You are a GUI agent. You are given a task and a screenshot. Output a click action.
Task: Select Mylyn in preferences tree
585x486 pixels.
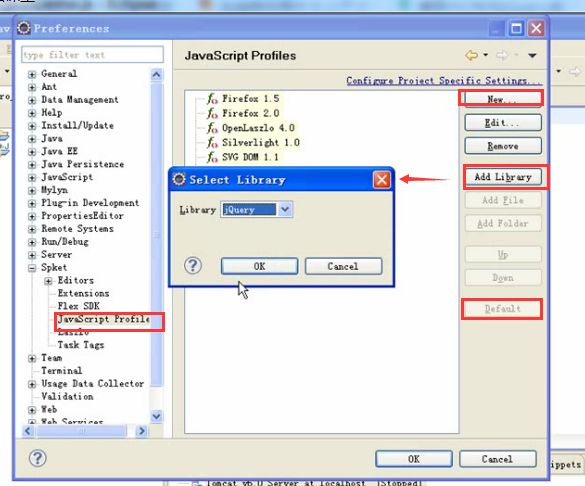(54, 190)
